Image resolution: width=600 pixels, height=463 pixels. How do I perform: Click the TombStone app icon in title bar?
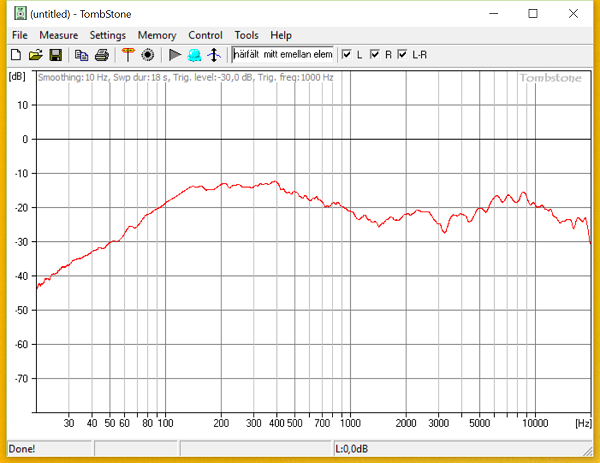point(20,14)
